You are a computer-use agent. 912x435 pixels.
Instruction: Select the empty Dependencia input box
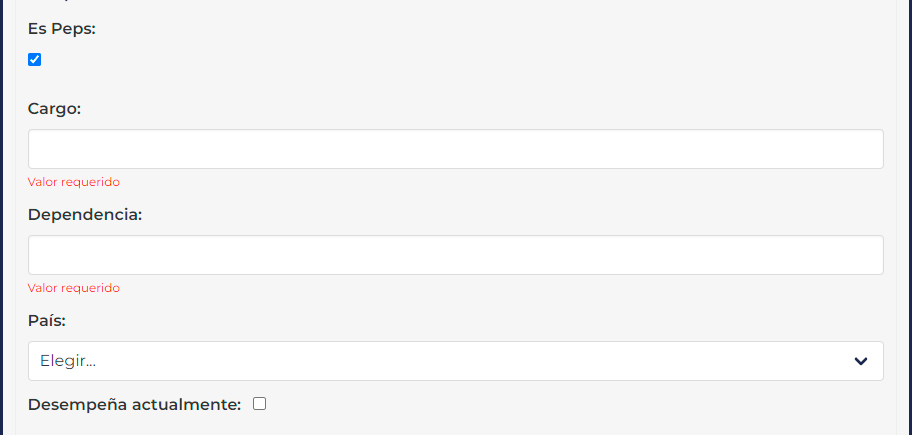tap(455, 255)
